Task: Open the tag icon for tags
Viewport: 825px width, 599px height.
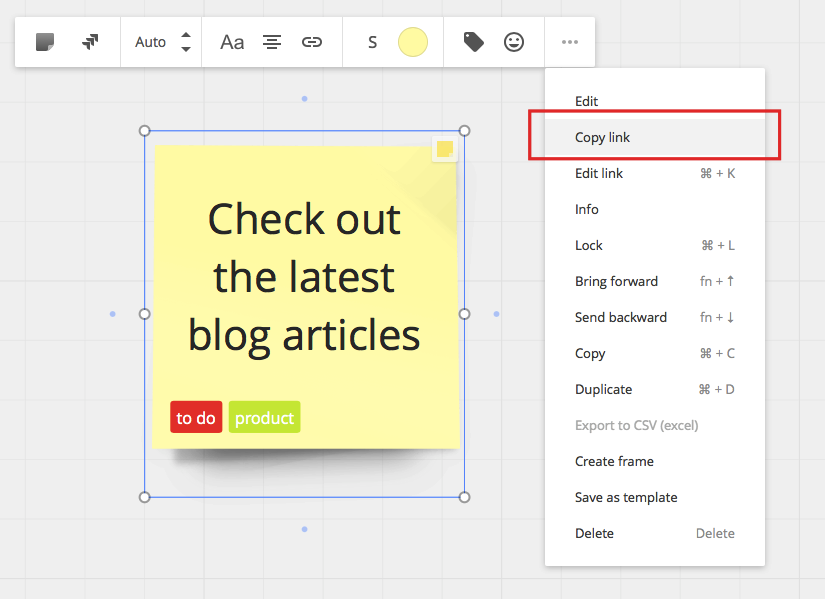Action: [x=474, y=42]
